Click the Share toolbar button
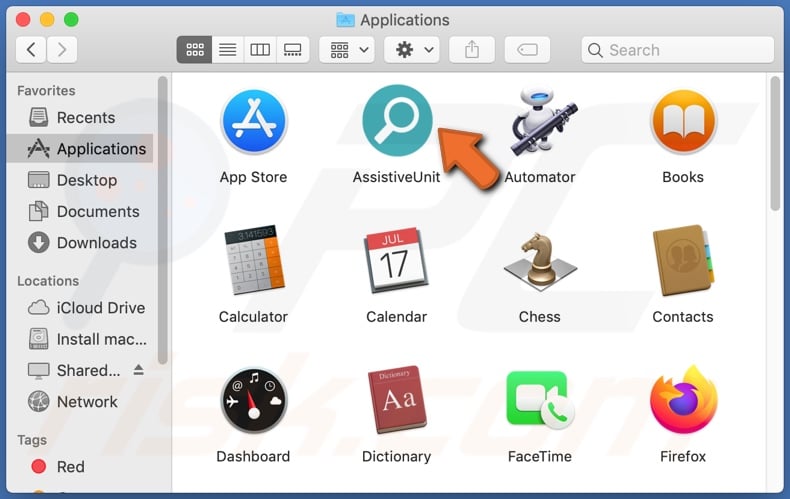This screenshot has height=499, width=790. [x=472, y=50]
